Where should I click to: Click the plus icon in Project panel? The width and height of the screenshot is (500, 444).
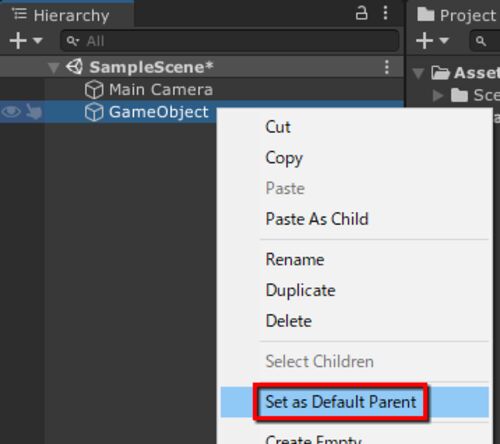pyautogui.click(x=425, y=41)
